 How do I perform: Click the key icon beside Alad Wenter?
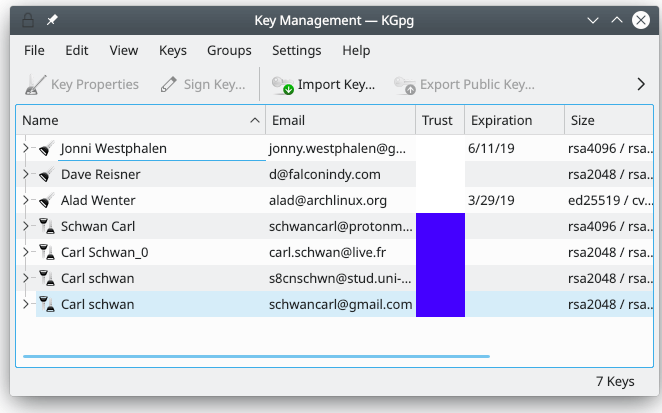click(x=46, y=200)
